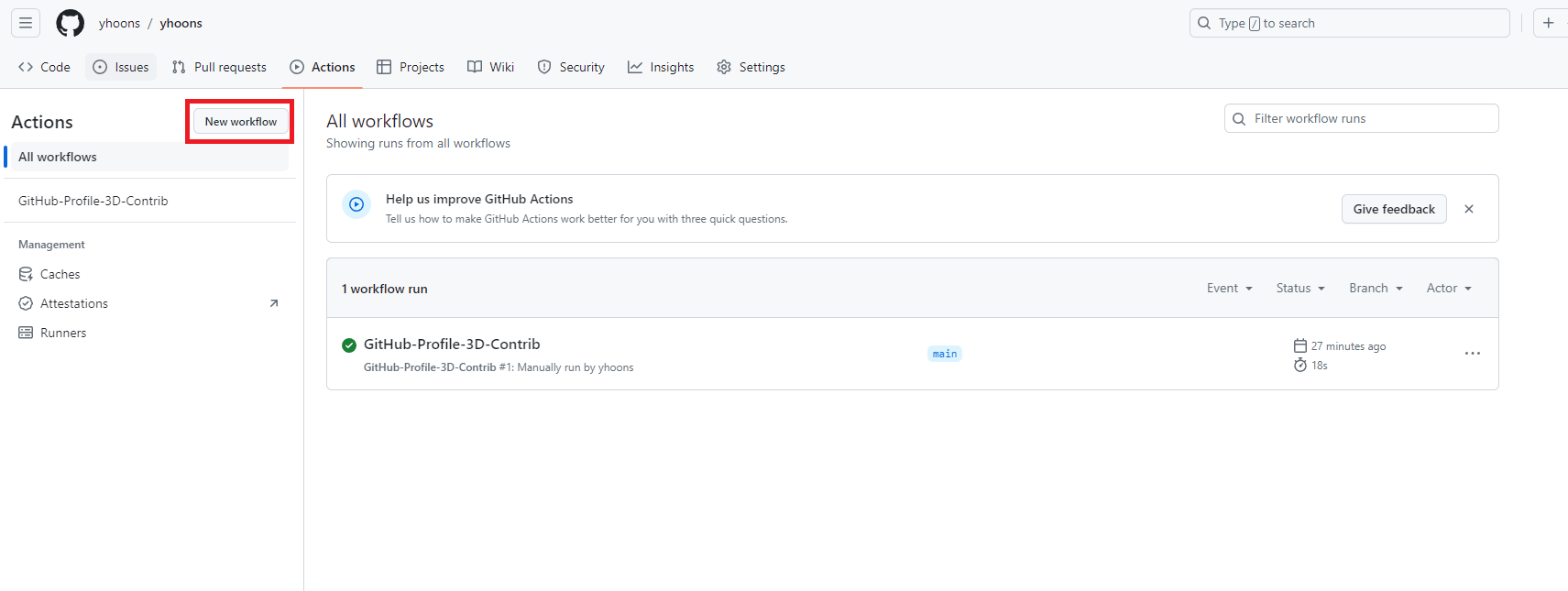This screenshot has height=591, width=1568.
Task: Click the magnifier icon in filter box
Action: click(1239, 118)
